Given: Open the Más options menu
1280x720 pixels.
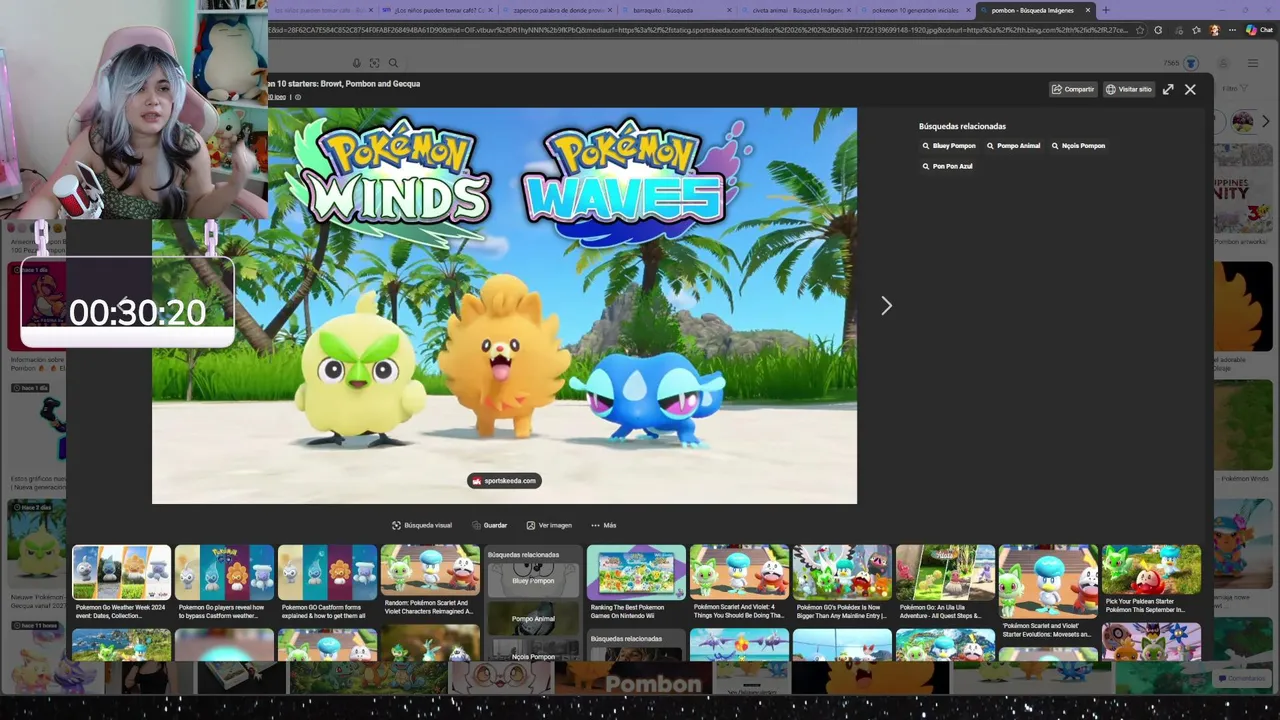Looking at the screenshot, I should tap(603, 525).
